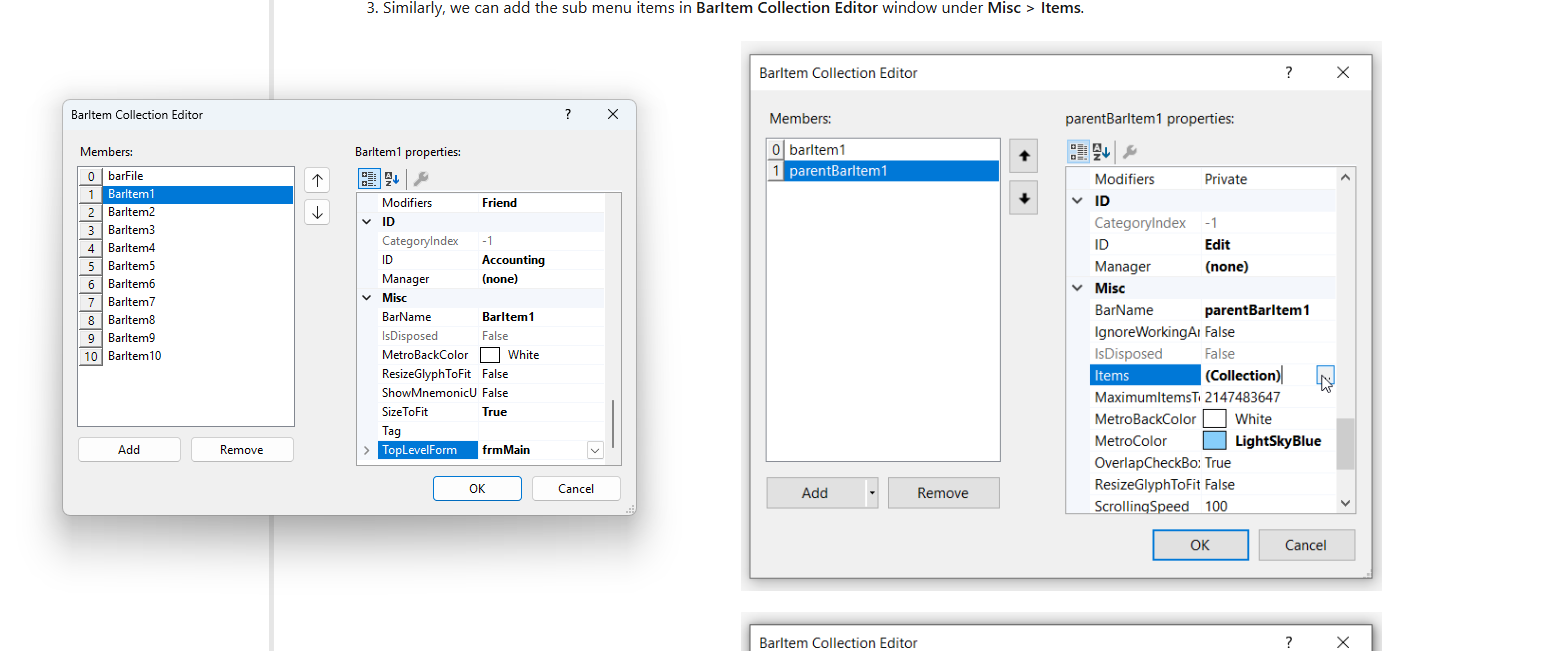This screenshot has height=651, width=1559.
Task: Click the help question mark in the barFile dialog
Action: coord(568,115)
